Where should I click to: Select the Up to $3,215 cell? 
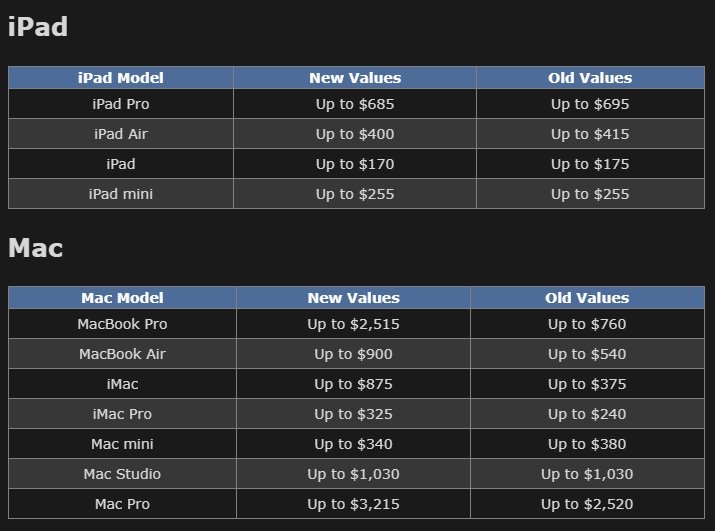point(354,504)
